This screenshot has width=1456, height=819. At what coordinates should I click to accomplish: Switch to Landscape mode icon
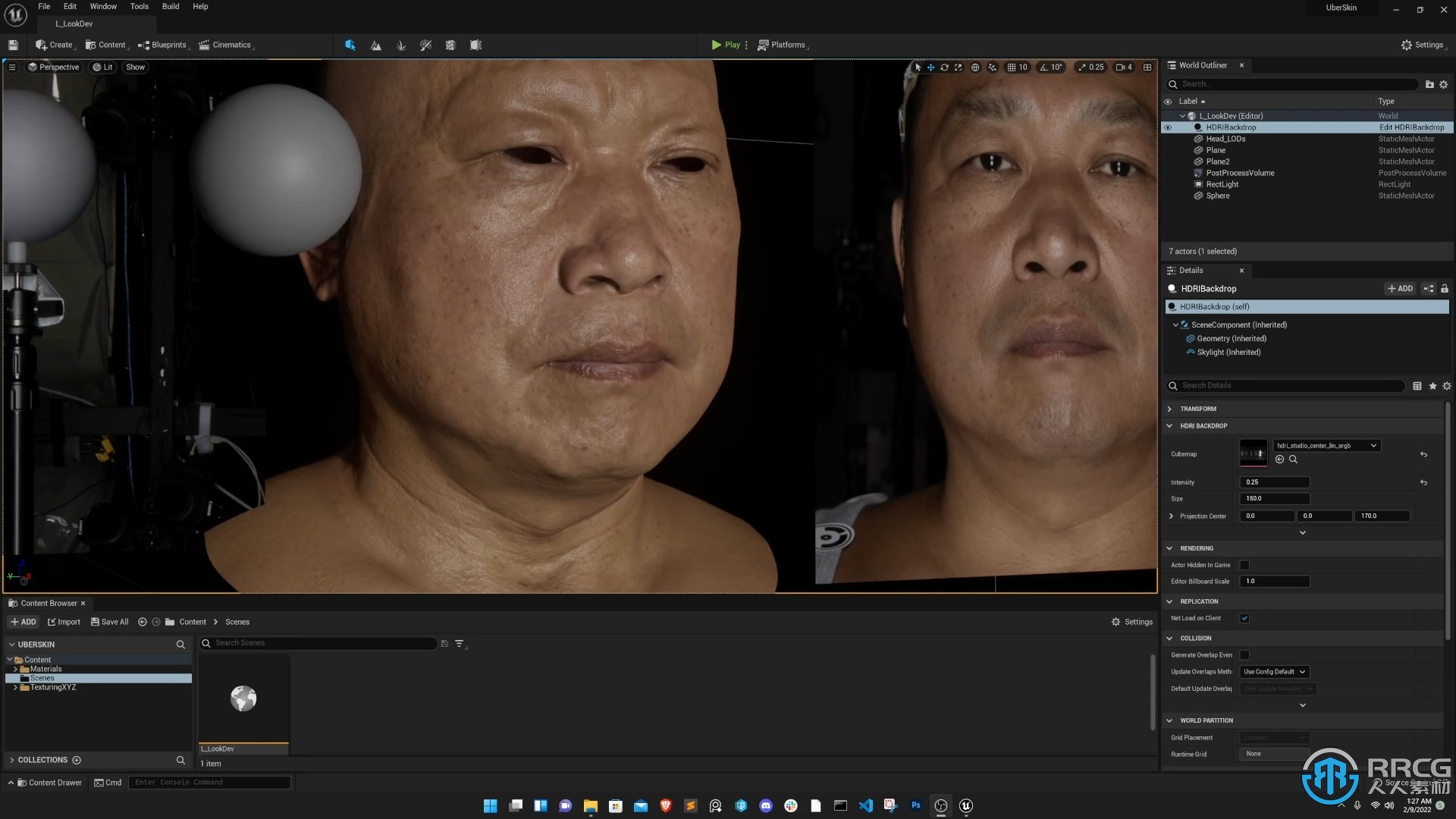tap(375, 45)
